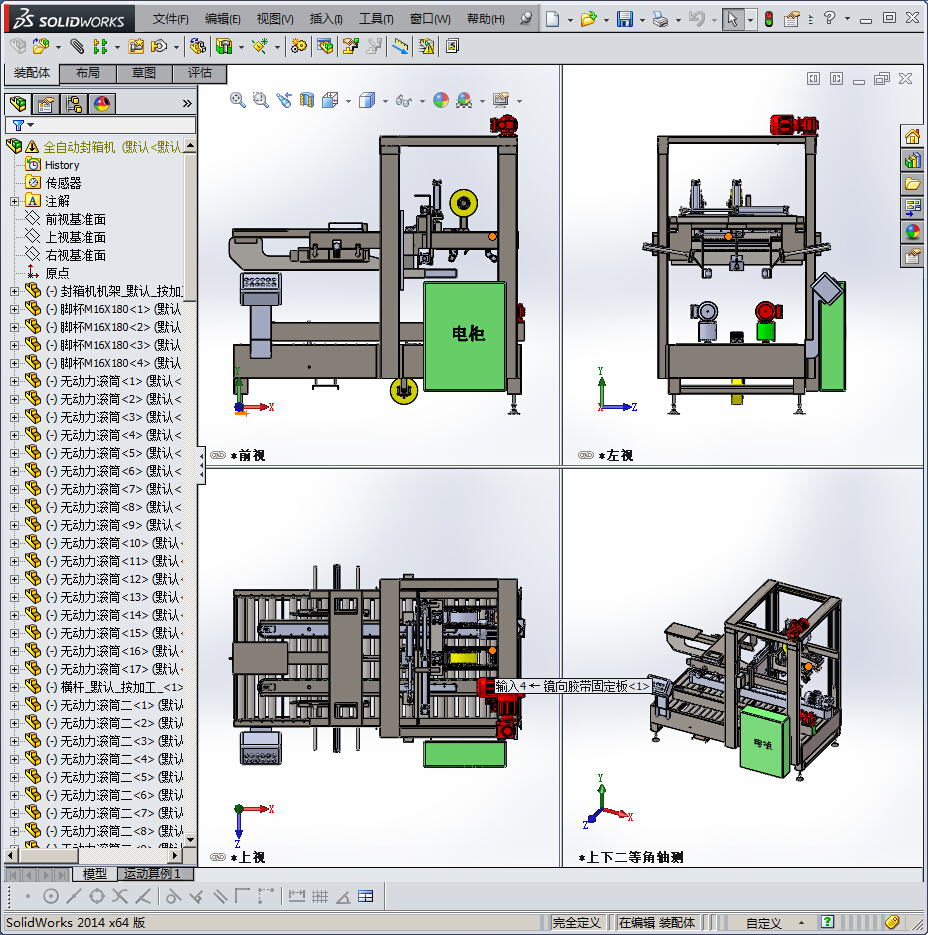The height and width of the screenshot is (935, 928).
Task: Toggle link views icon beside 左视 label
Action: point(586,455)
